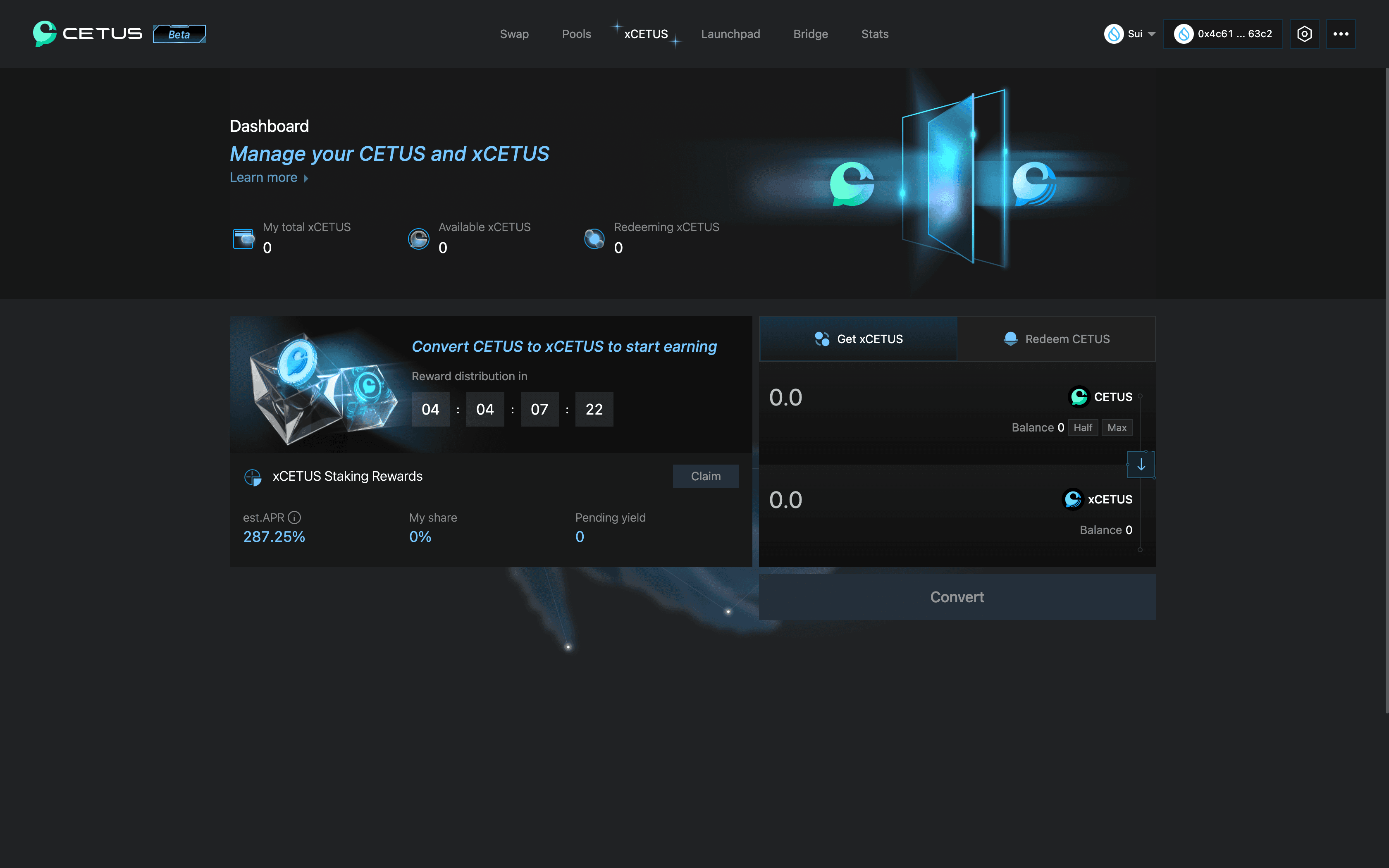This screenshot has width=1389, height=868.
Task: Navigate to Bridge
Action: point(810,34)
